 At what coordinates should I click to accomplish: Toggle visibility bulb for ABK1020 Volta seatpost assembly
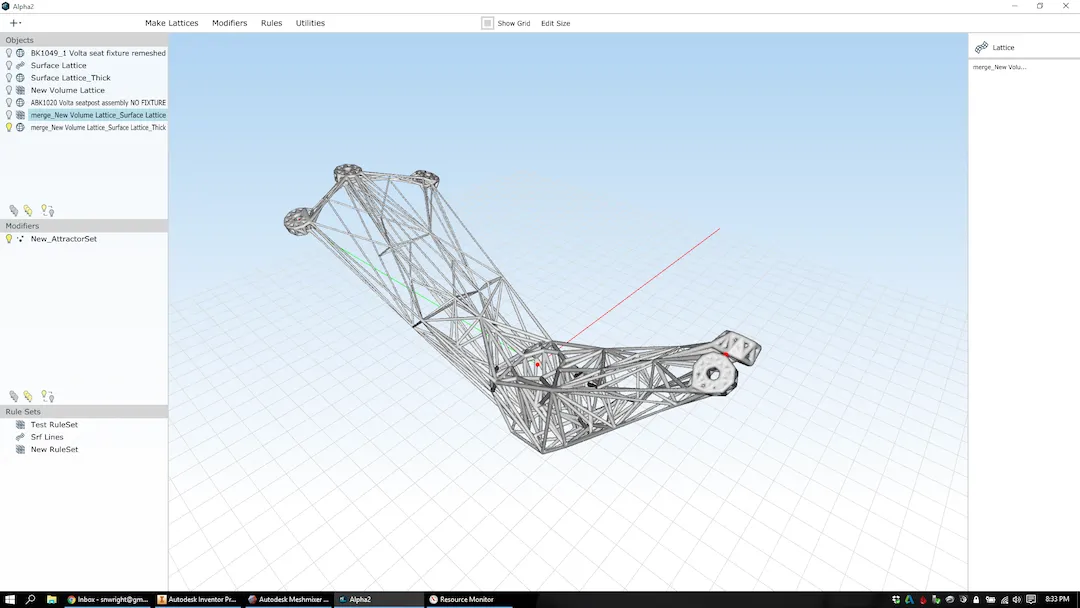click(x=9, y=103)
